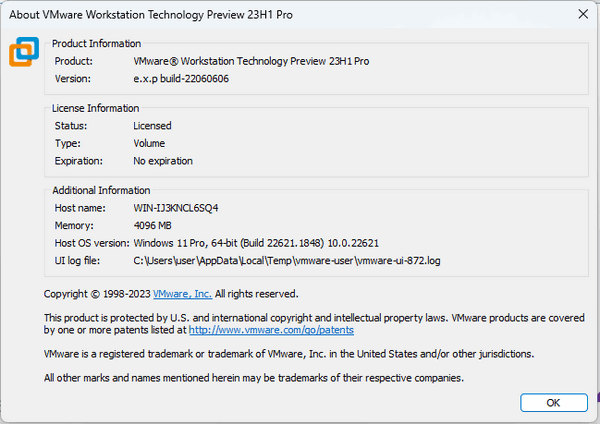The height and width of the screenshot is (424, 600).
Task: Click the UI log file path
Action: pos(287,260)
